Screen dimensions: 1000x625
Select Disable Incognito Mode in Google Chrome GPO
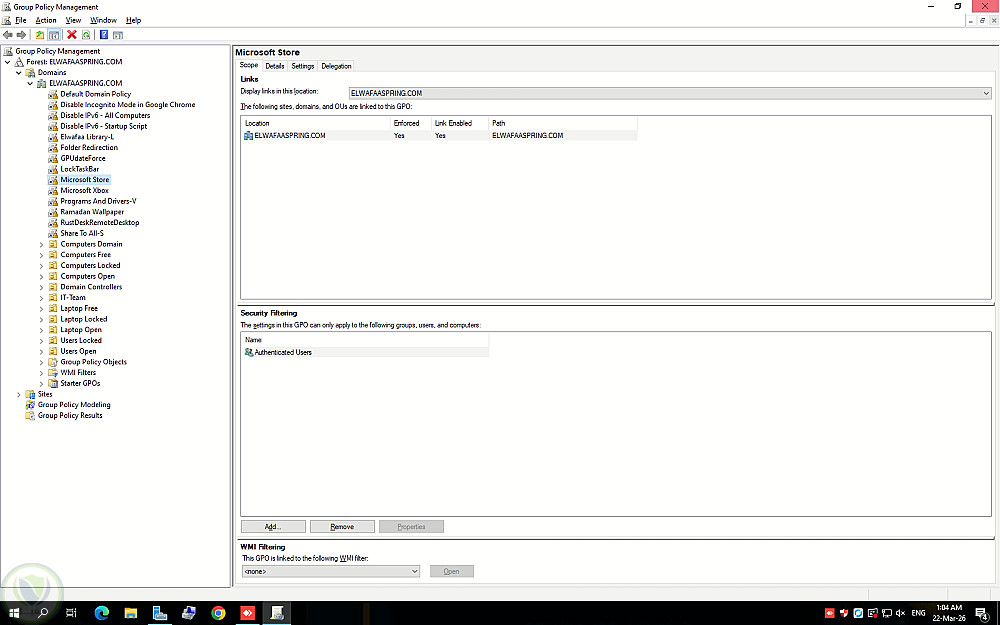[128, 105]
